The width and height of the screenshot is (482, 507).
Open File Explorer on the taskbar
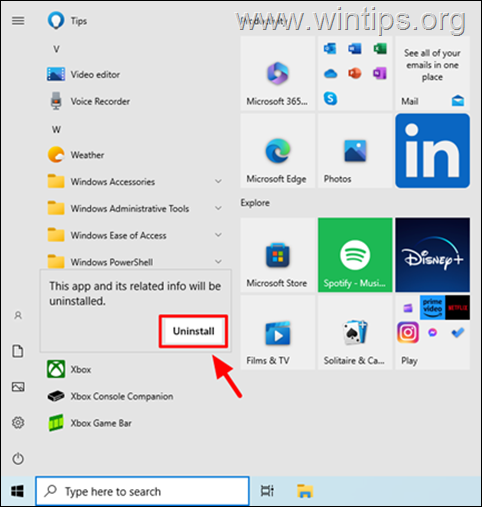click(x=305, y=491)
